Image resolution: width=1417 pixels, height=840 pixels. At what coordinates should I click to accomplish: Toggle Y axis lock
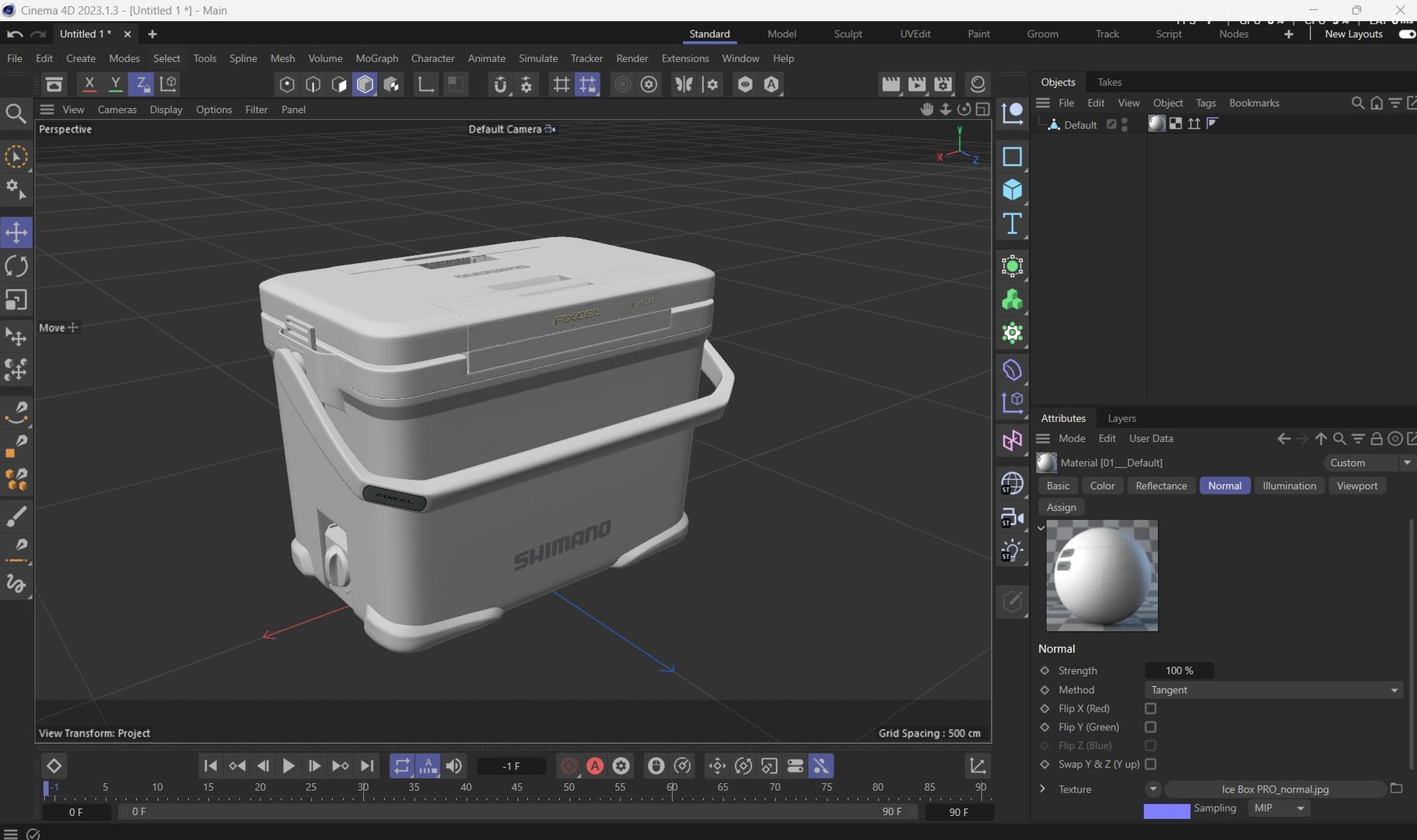click(x=115, y=84)
